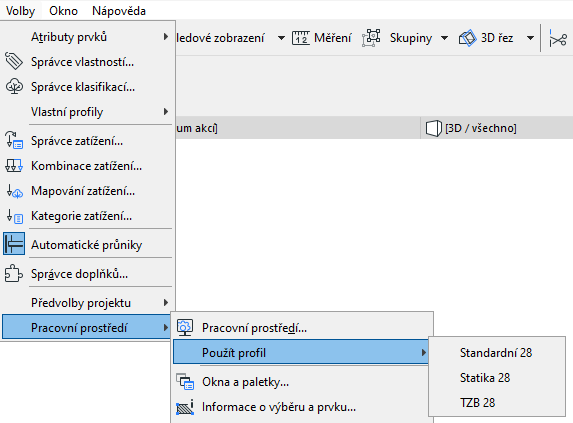Open the 3D řez dropdown arrow
Viewport: 573px width, 423px height.
pyautogui.click(x=530, y=38)
